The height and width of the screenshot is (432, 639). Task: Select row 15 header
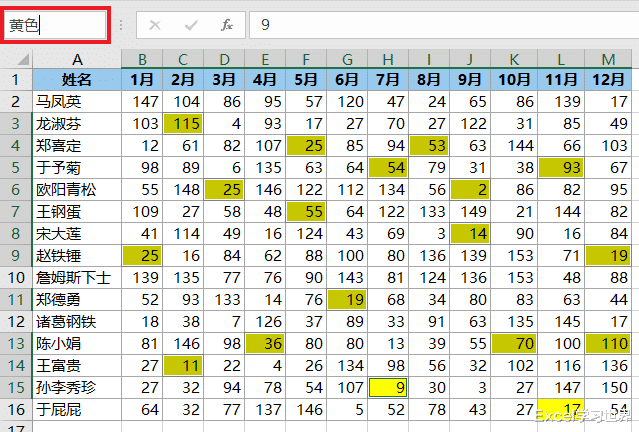(16, 388)
